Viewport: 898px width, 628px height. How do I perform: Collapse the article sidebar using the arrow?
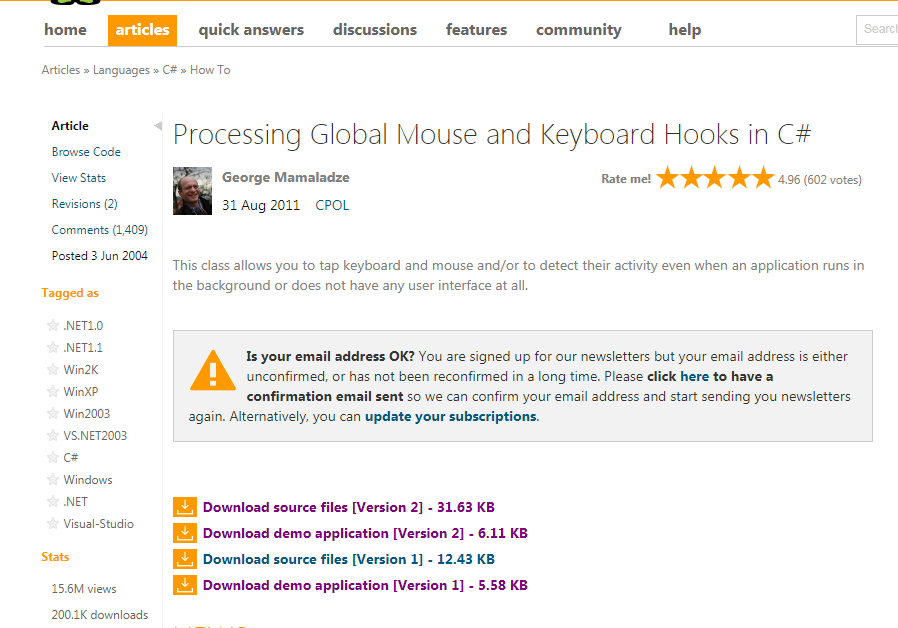tap(158, 125)
